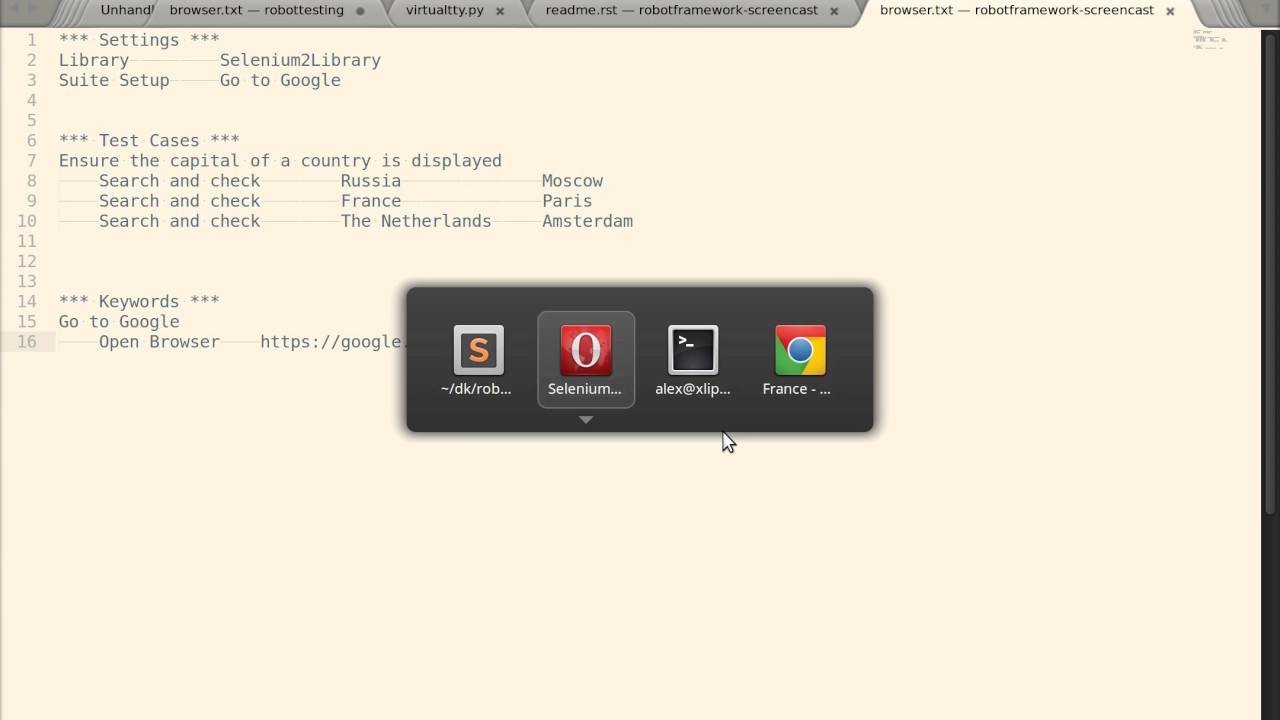Select the Chrome France window in switcher
The width and height of the screenshot is (1280, 720).
[x=800, y=351]
